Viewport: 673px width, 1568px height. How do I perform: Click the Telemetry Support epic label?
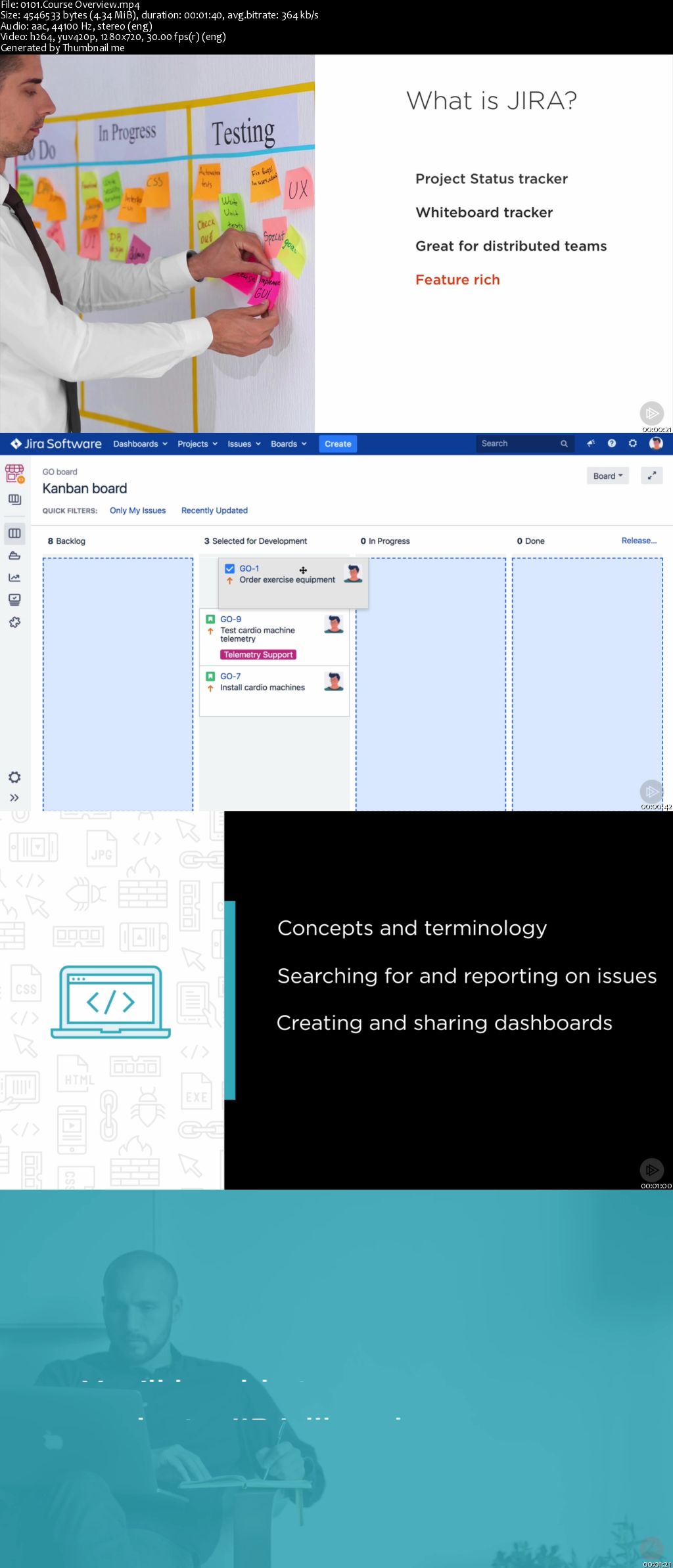258,655
